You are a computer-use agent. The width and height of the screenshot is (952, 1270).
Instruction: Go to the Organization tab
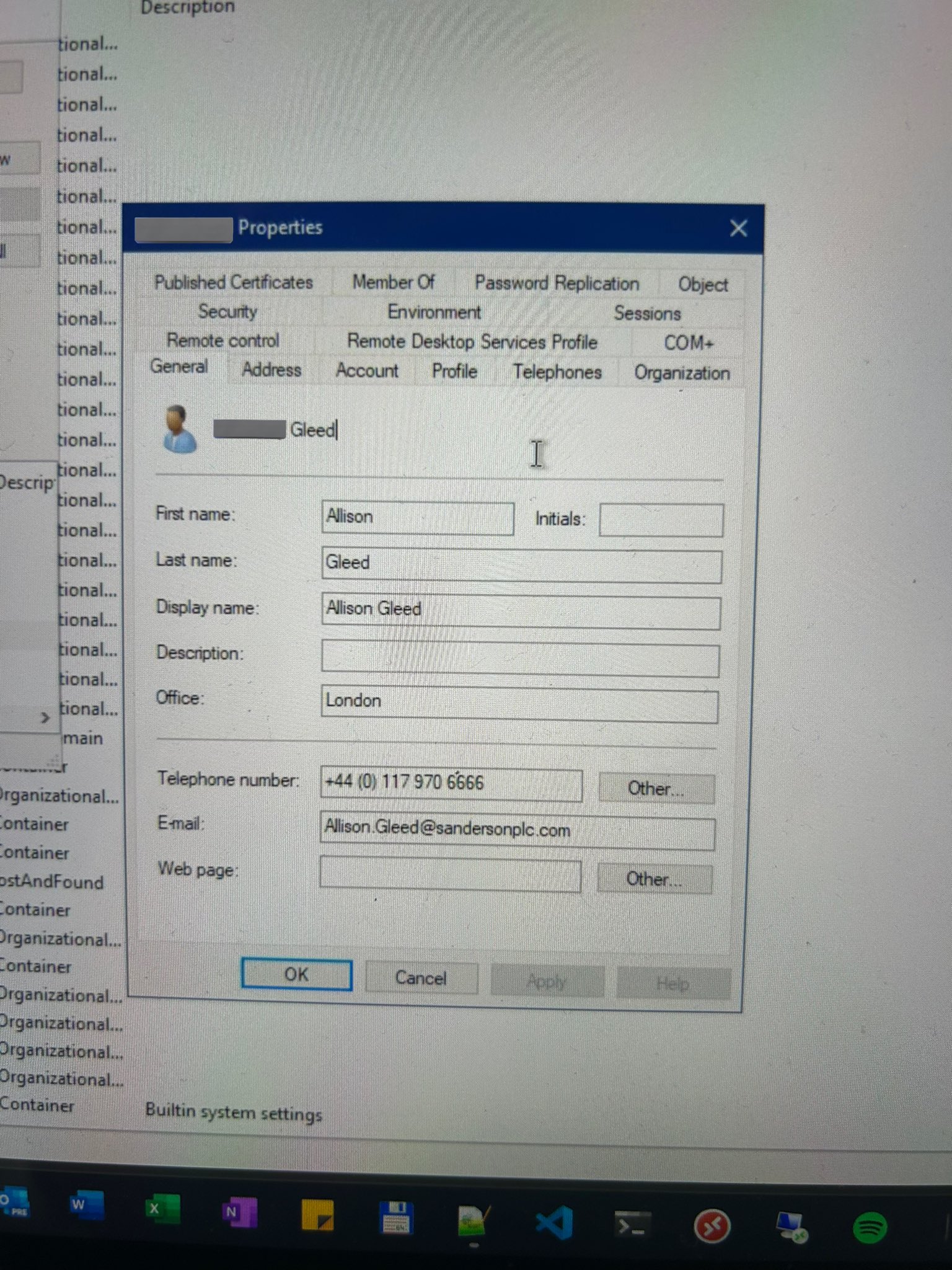click(x=681, y=373)
